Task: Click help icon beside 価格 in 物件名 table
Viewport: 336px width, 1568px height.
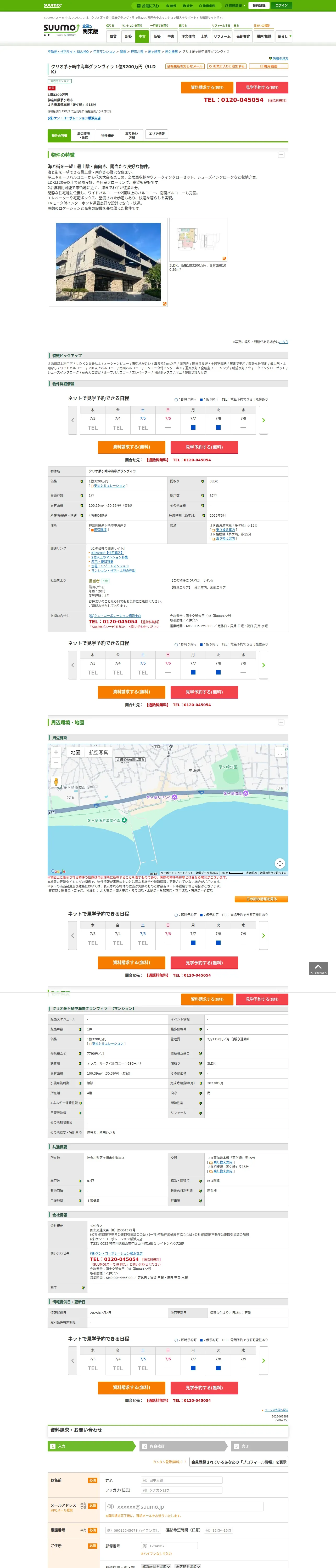Action: click(82, 481)
